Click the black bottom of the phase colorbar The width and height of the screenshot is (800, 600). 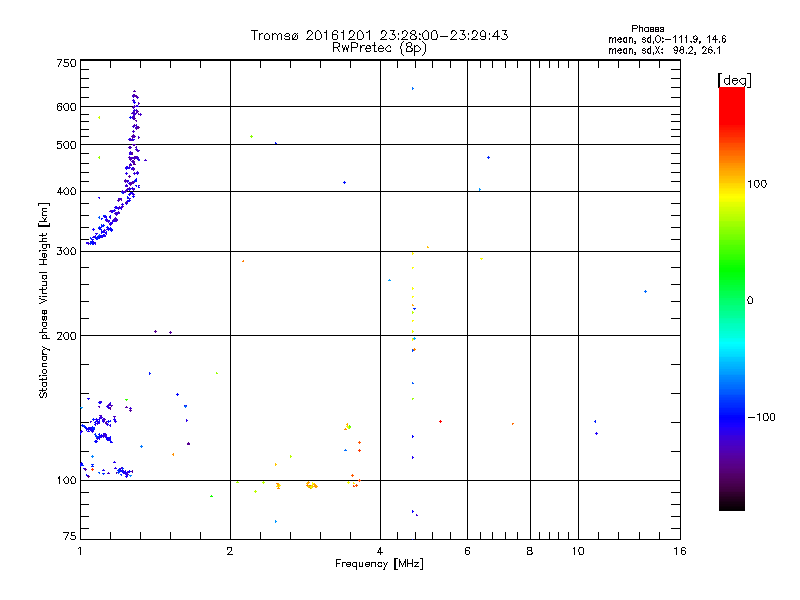coord(732,504)
